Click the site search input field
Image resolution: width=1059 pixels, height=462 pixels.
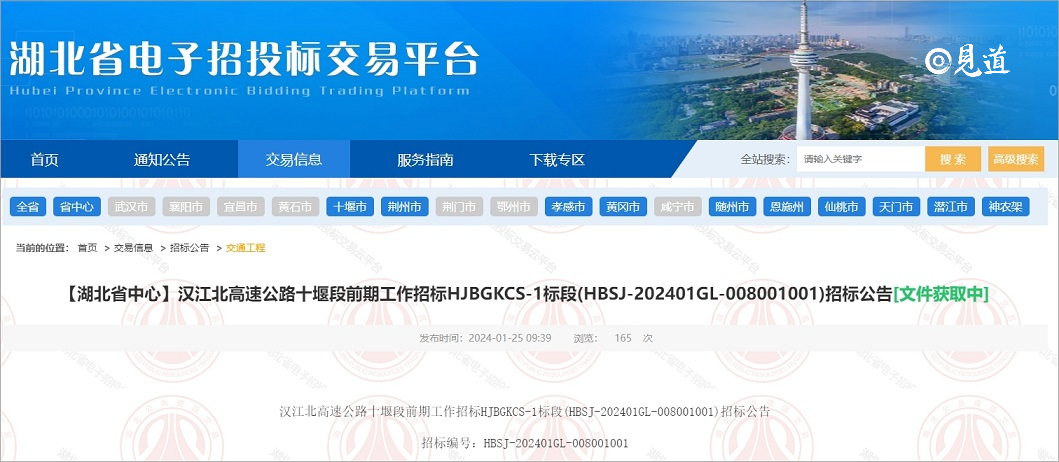point(858,159)
